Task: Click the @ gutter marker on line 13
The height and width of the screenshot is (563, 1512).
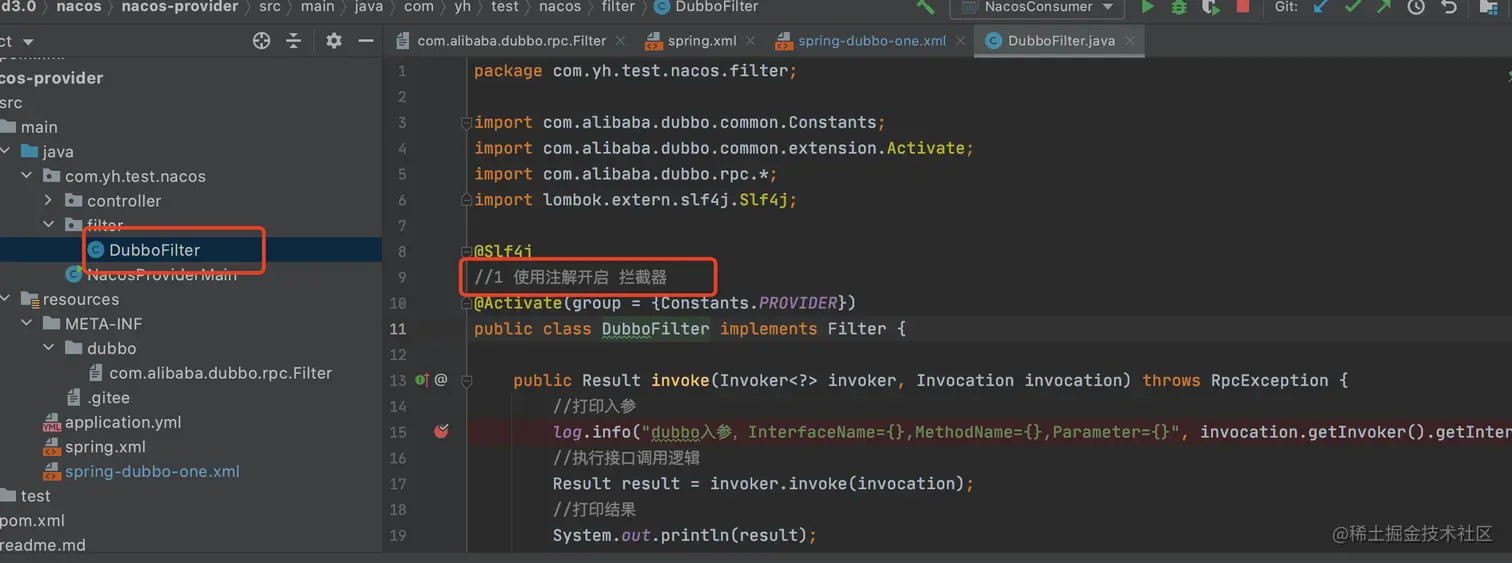Action: tap(441, 380)
